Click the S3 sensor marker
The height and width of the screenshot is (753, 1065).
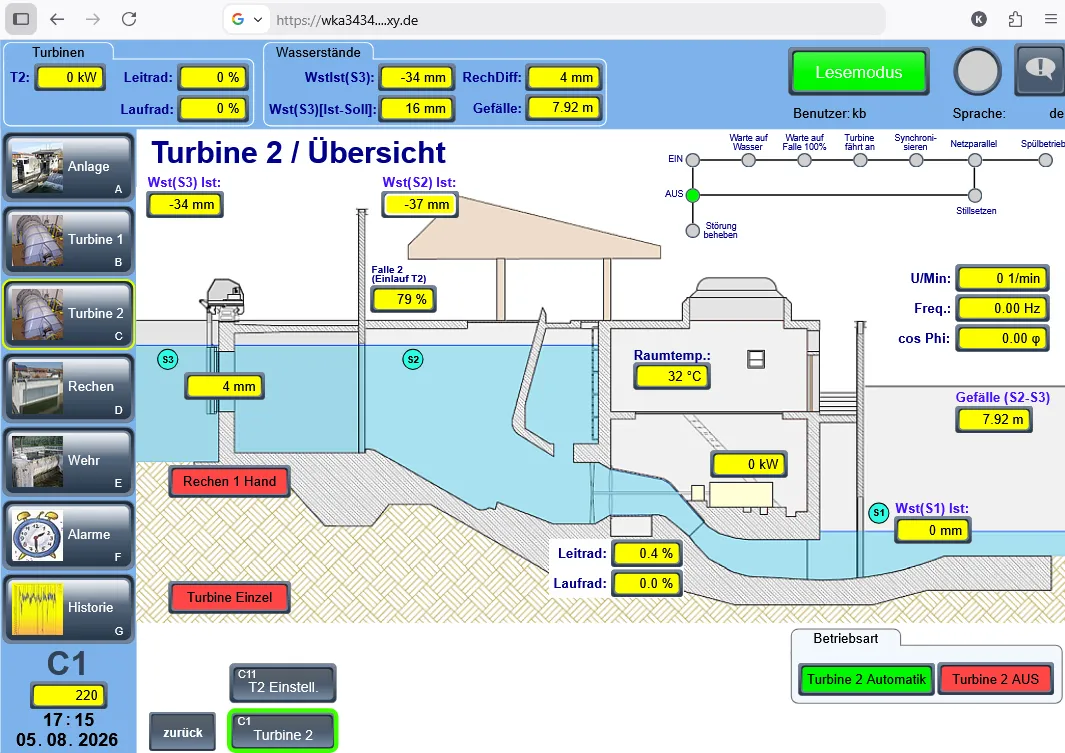pyautogui.click(x=168, y=359)
